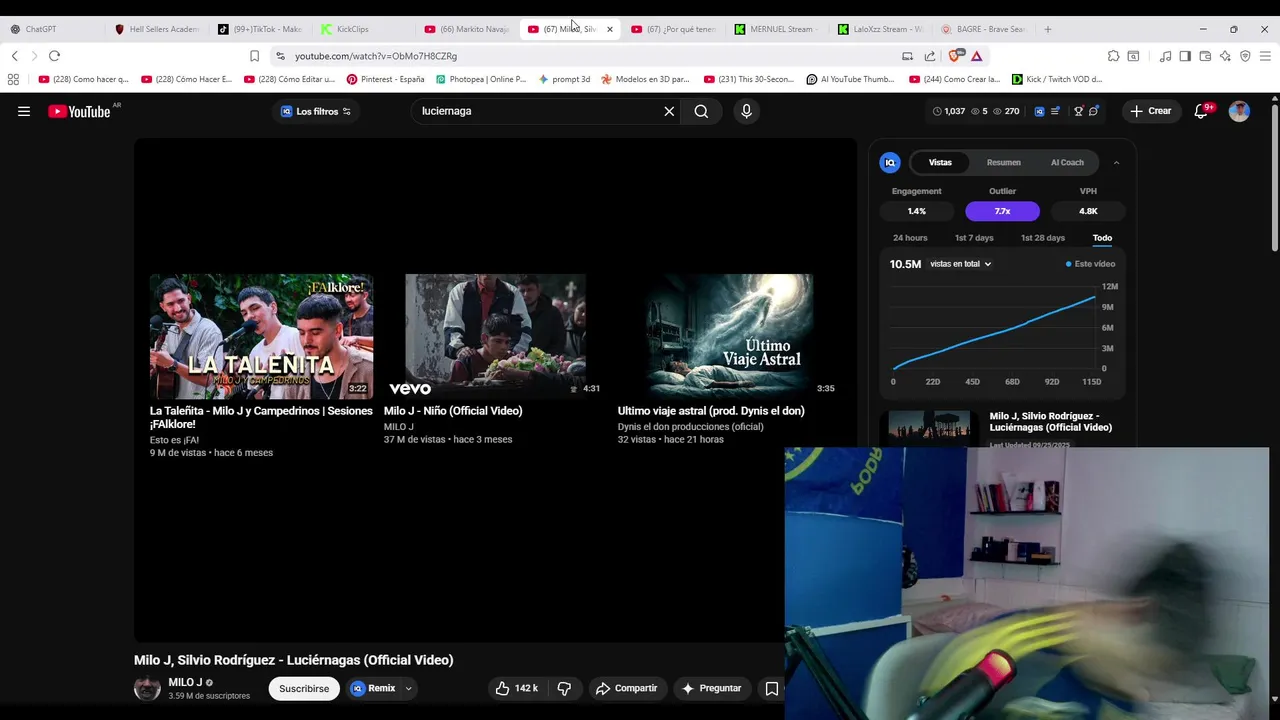Toggle the Este video chart legend
1280x720 pixels.
point(1090,264)
